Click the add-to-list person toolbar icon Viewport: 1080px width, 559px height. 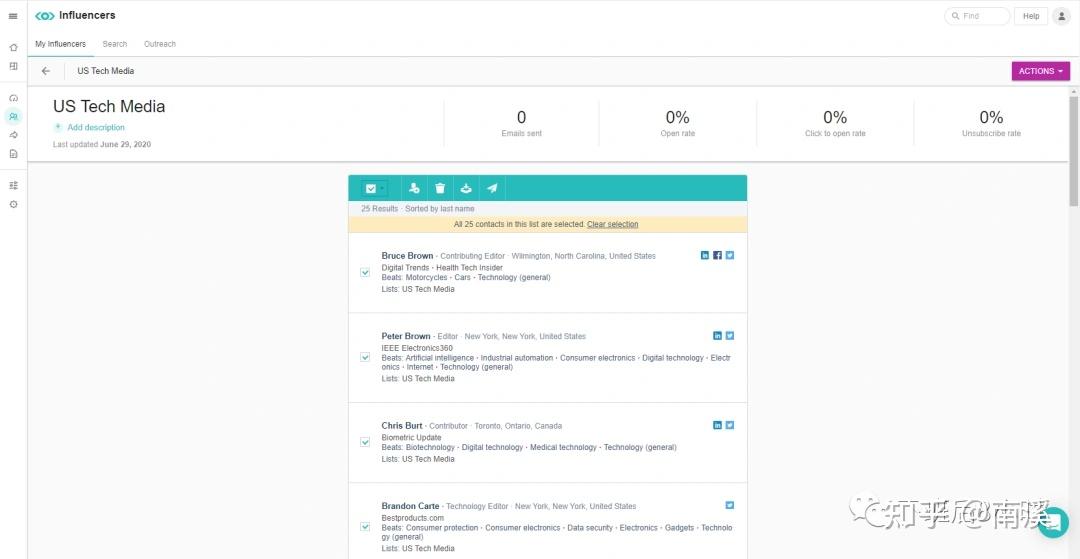click(x=414, y=188)
